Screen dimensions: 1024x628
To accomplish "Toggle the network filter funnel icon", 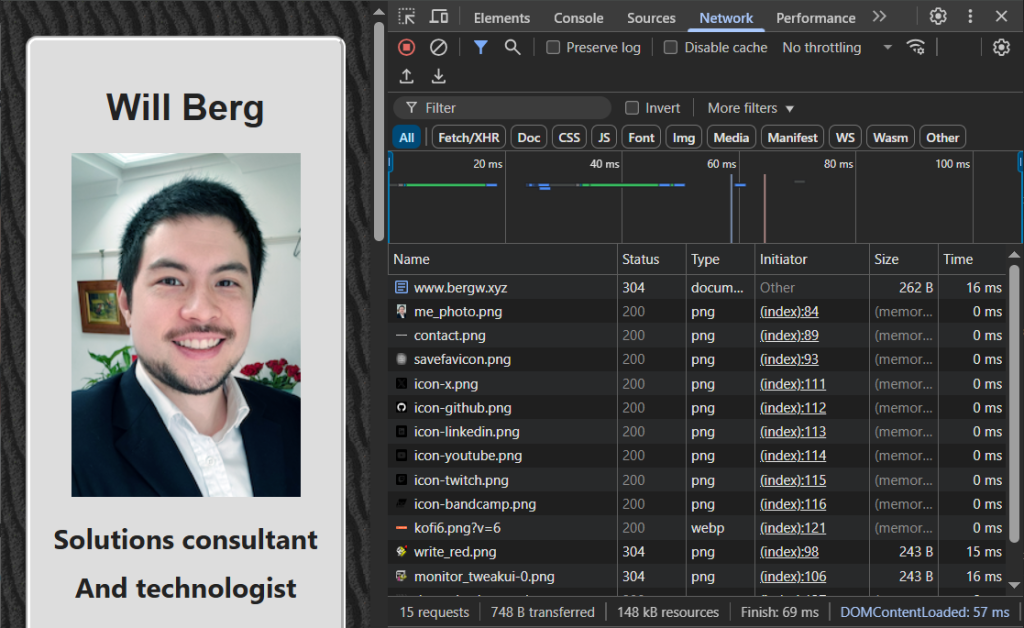I will coord(480,47).
